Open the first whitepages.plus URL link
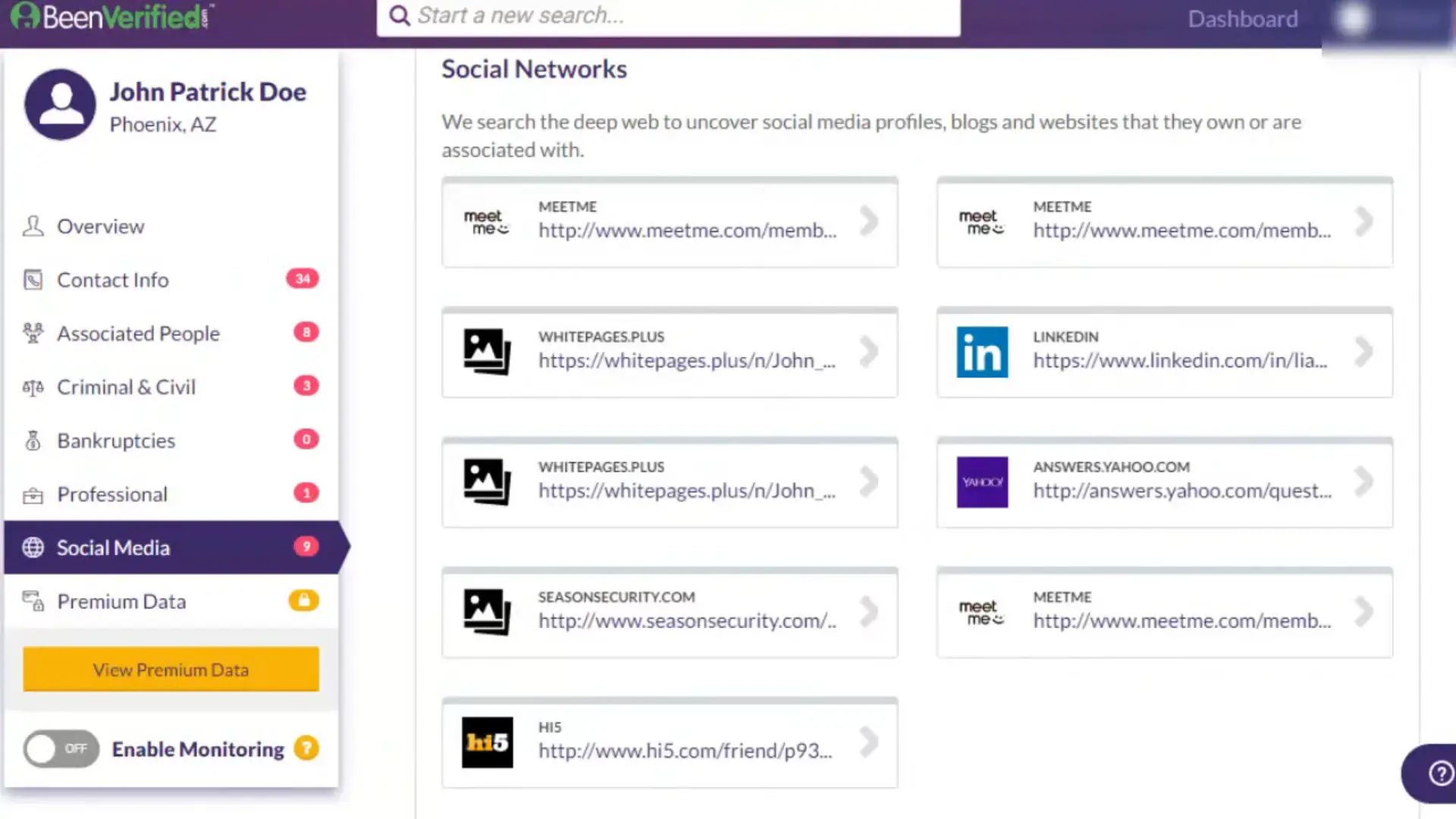Image resolution: width=1456 pixels, height=819 pixels. [687, 361]
